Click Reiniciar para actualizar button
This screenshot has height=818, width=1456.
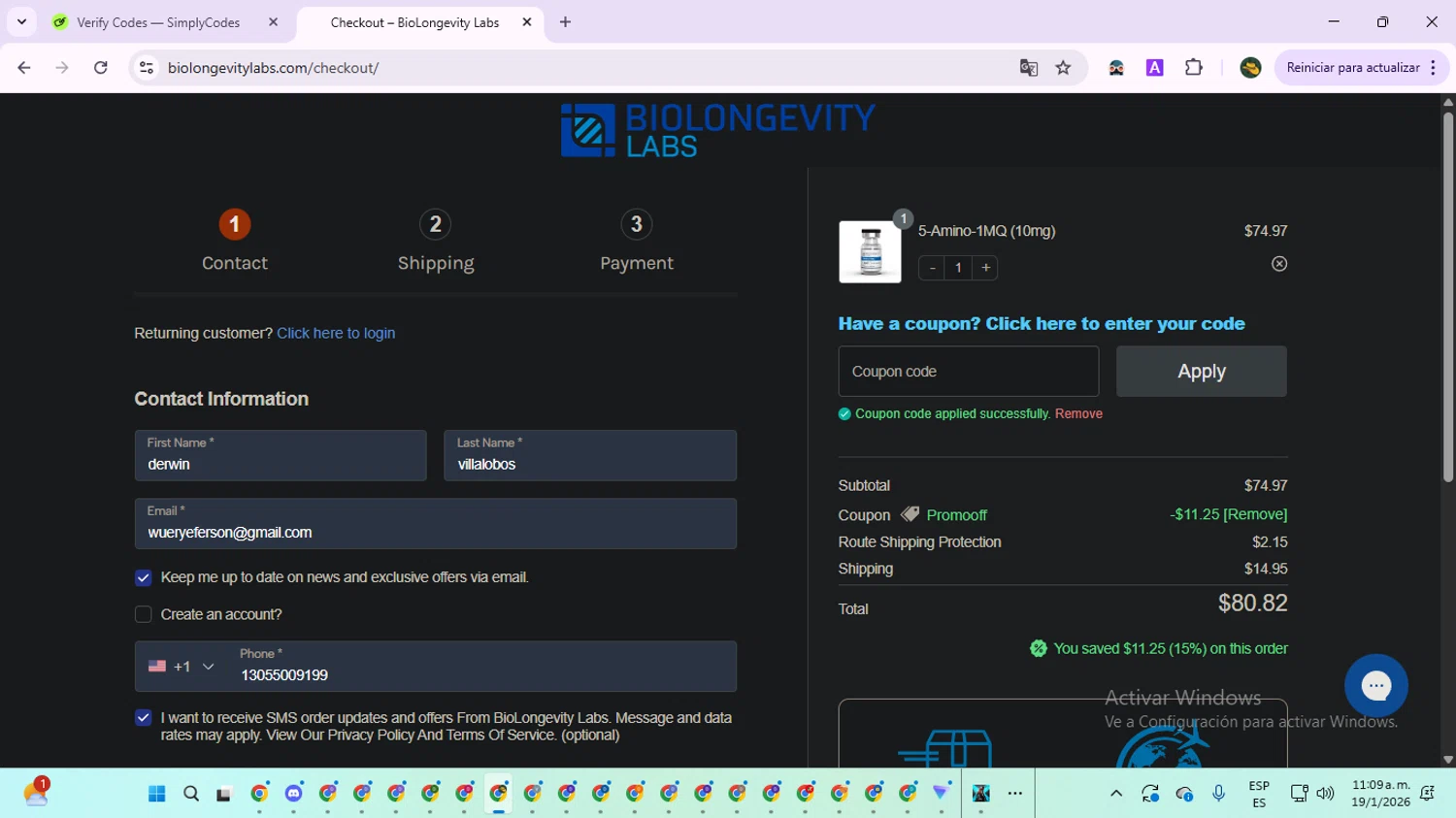[x=1353, y=68]
